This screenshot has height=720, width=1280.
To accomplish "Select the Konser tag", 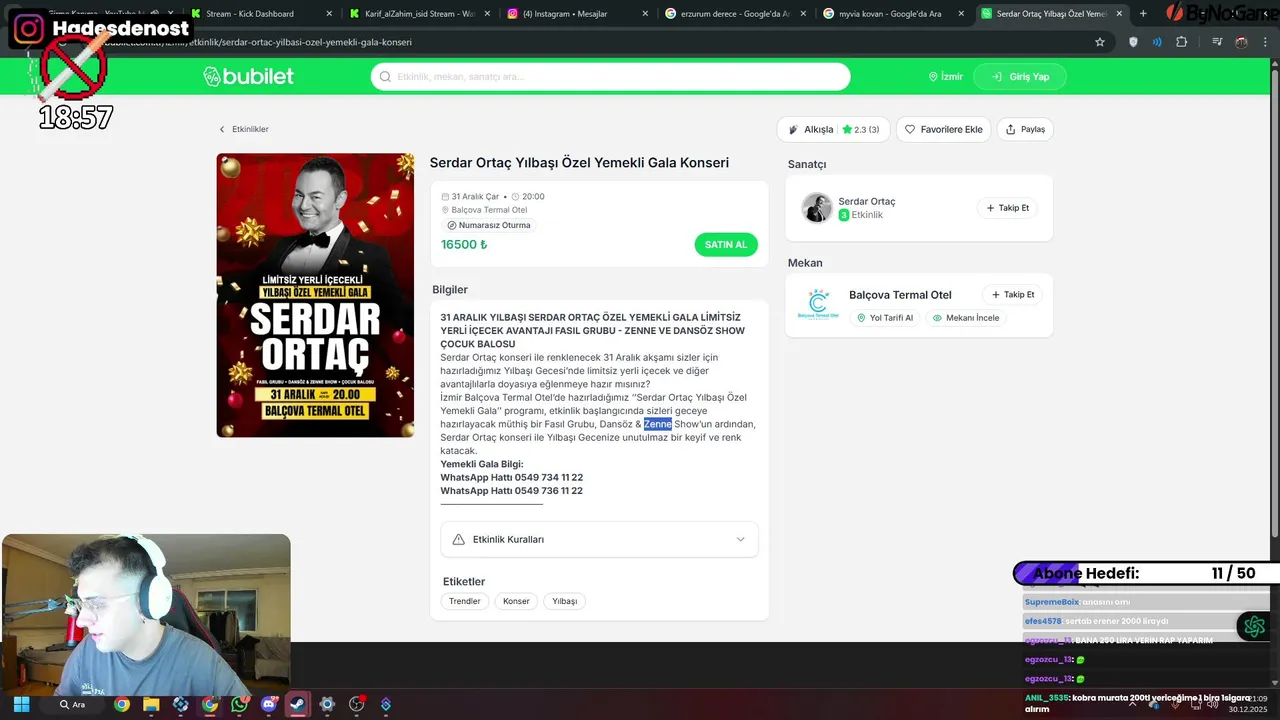I will click(516, 601).
